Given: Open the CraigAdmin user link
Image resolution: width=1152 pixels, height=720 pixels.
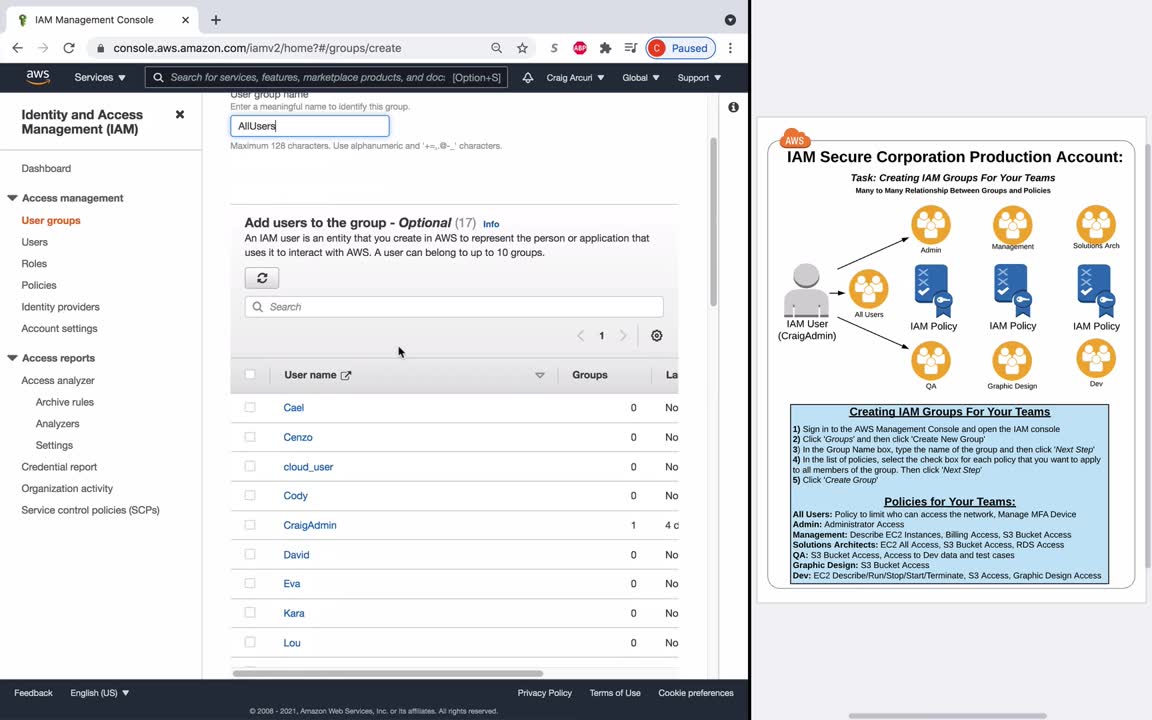Looking at the screenshot, I should [310, 525].
